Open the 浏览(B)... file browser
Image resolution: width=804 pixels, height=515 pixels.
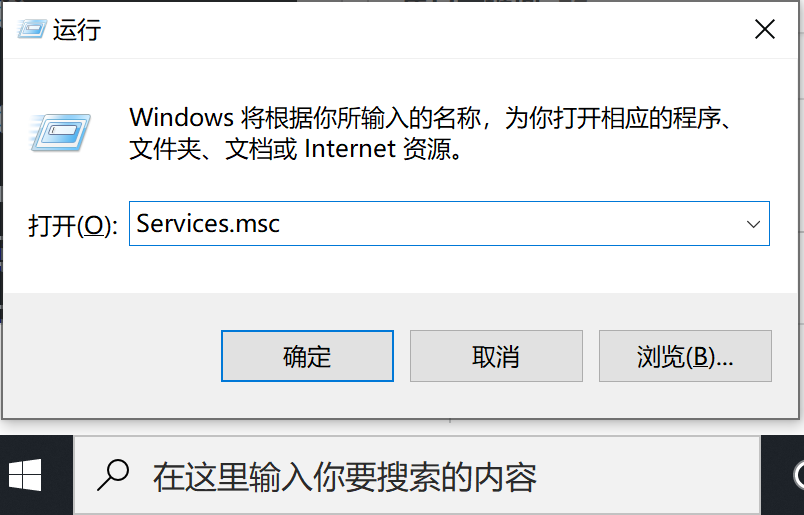coord(685,356)
